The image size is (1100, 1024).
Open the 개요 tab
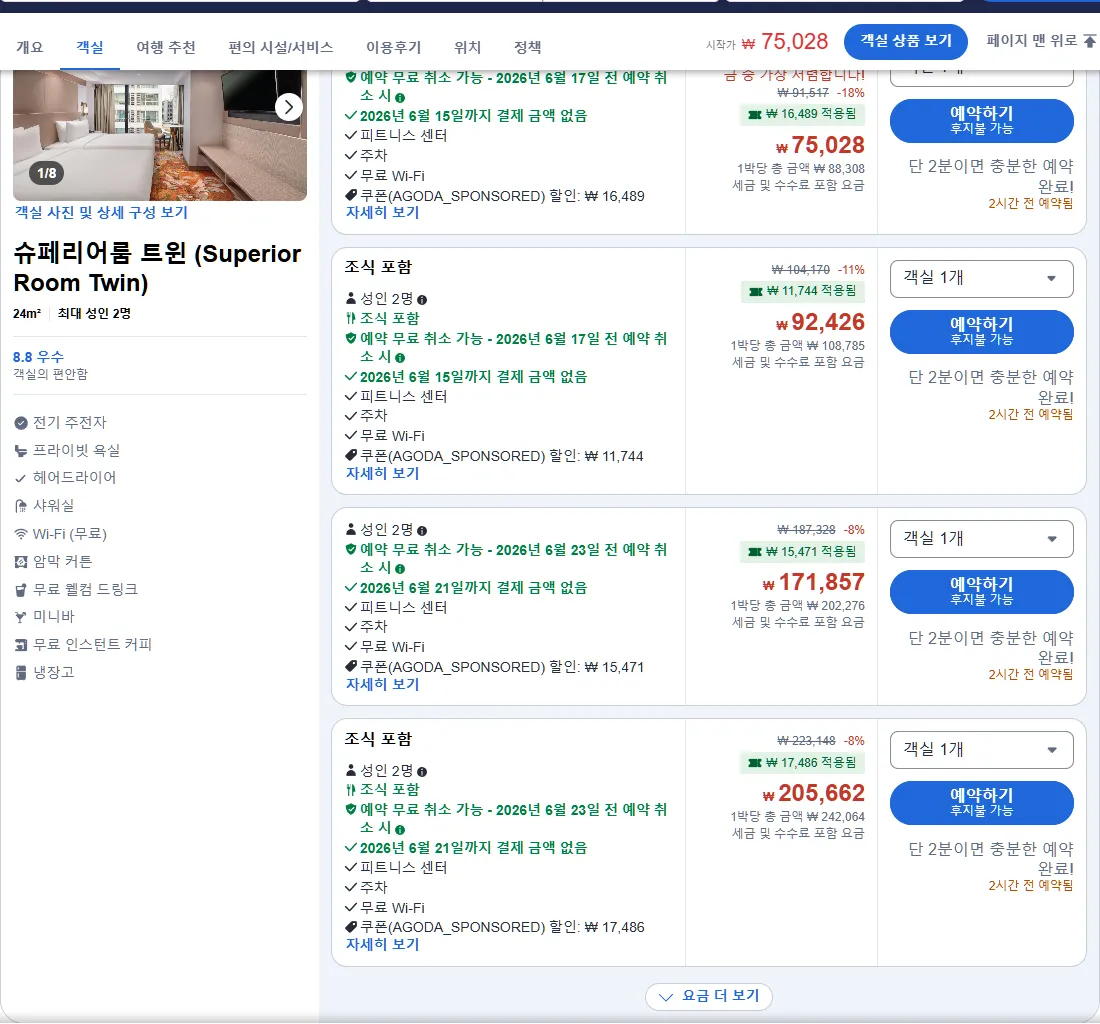(x=29, y=47)
